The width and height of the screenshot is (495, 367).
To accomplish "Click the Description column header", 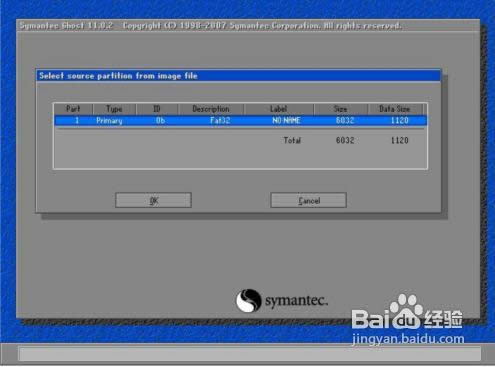I will pos(211,109).
